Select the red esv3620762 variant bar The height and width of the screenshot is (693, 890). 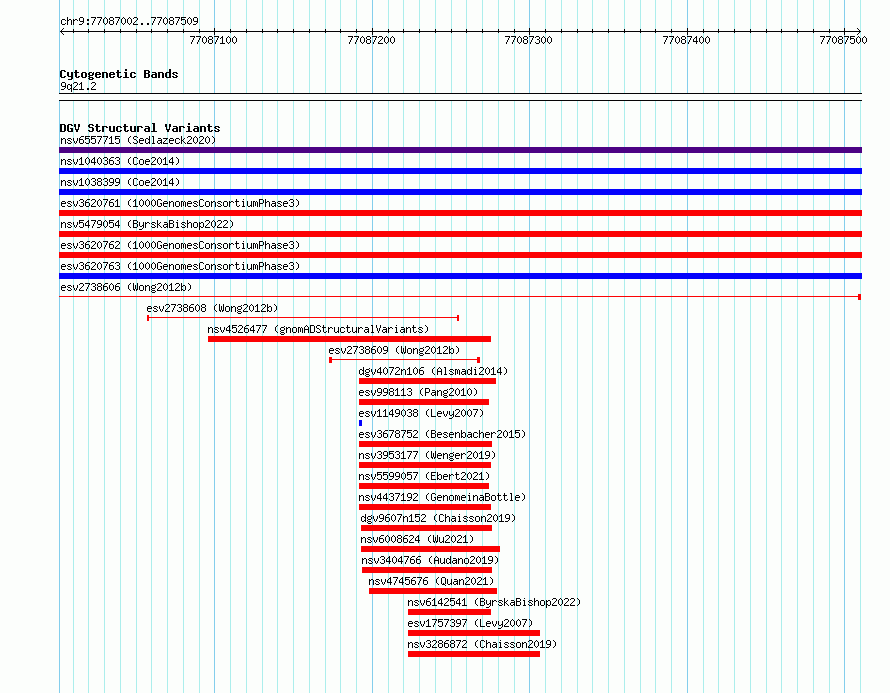coord(460,255)
